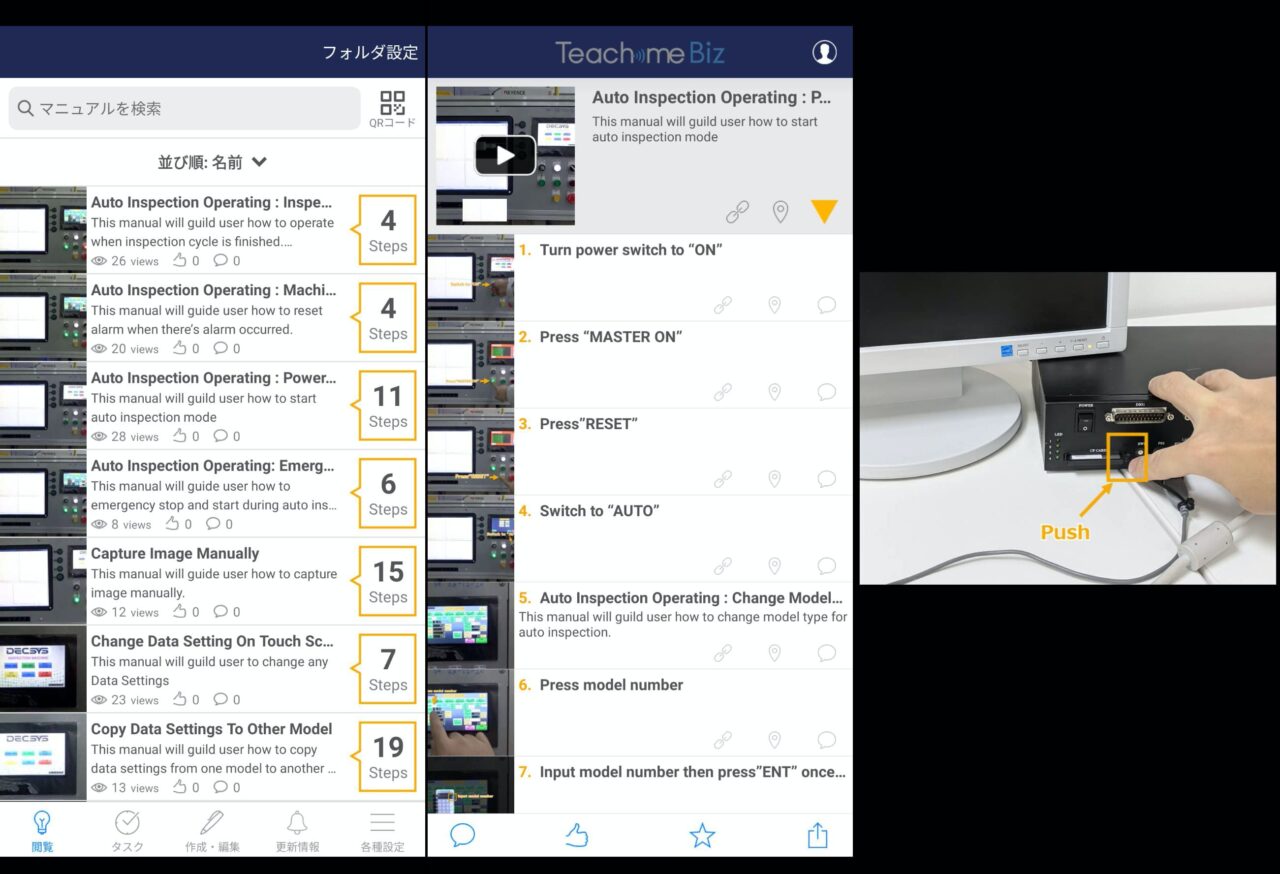This screenshot has width=1280, height=874.
Task: Open comments via the speech bubble icon
Action: click(x=462, y=833)
